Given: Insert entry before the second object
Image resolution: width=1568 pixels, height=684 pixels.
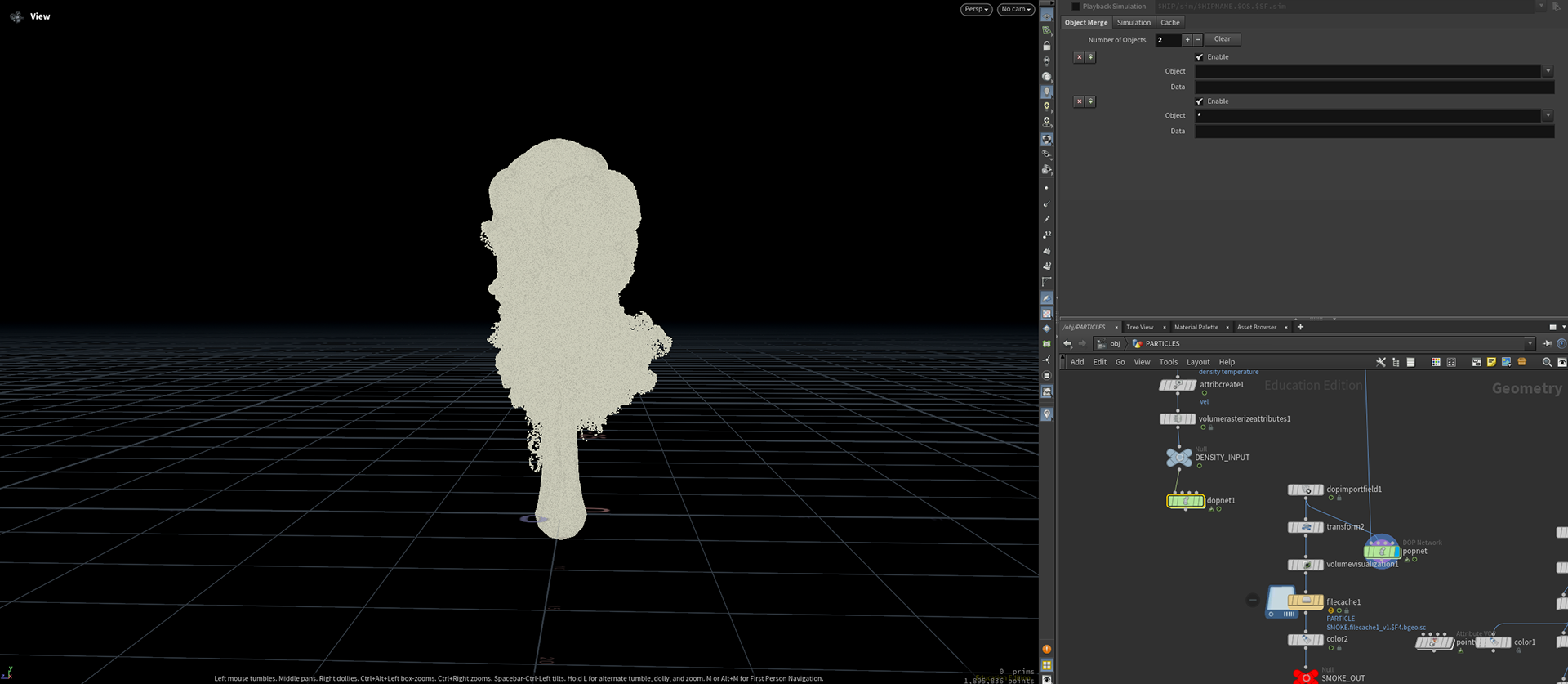Looking at the screenshot, I should point(1090,101).
